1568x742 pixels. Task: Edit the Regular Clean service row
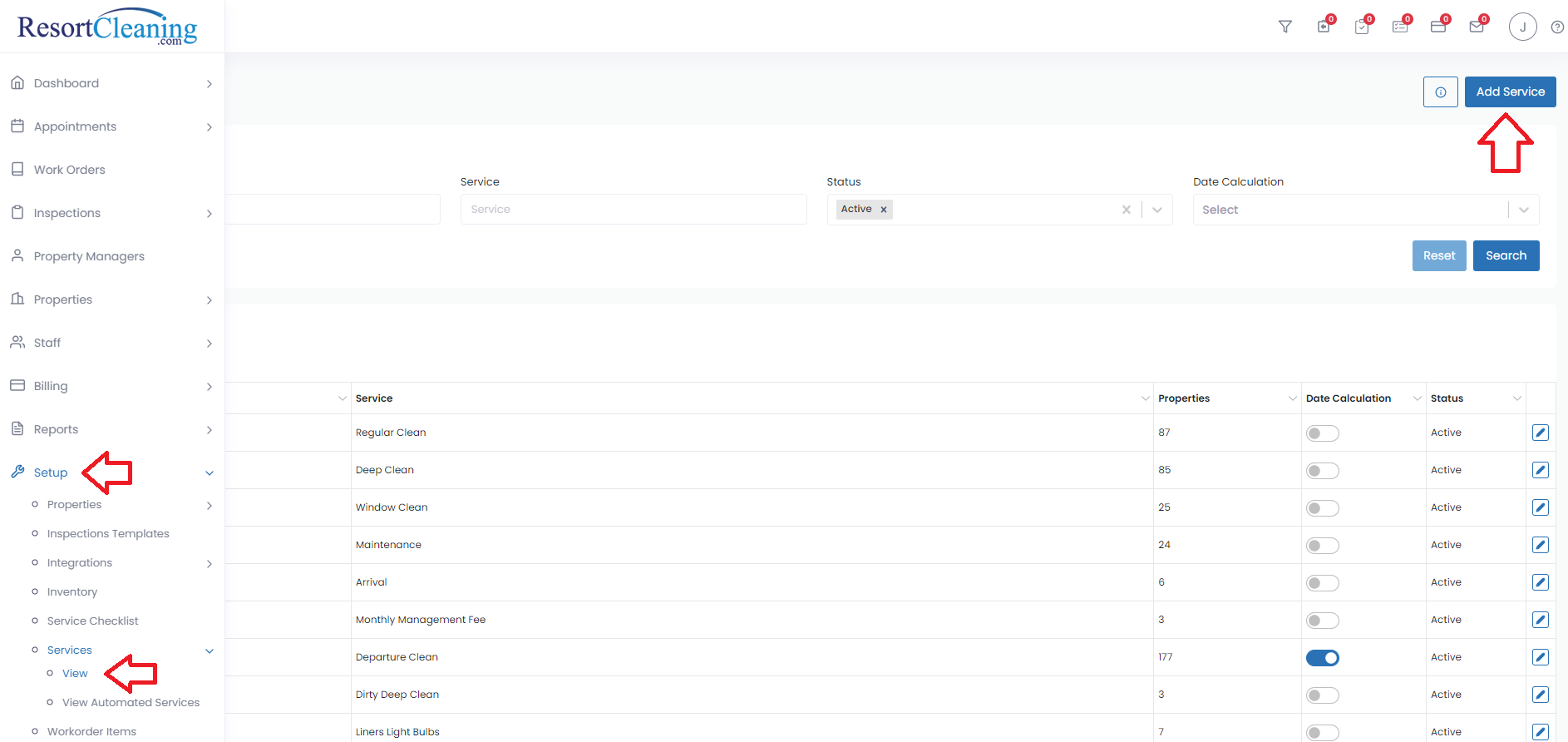[x=1540, y=433]
